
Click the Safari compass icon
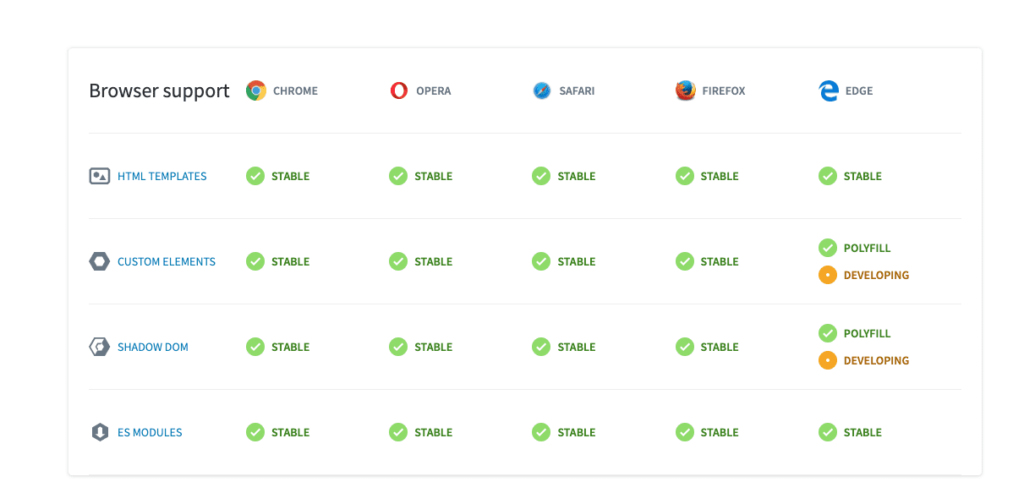542,91
